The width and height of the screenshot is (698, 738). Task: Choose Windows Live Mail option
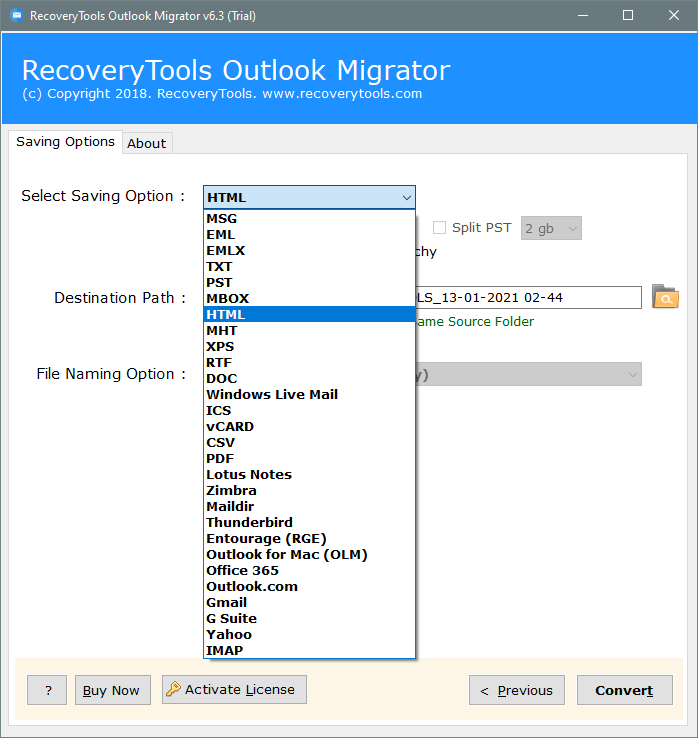(x=309, y=394)
